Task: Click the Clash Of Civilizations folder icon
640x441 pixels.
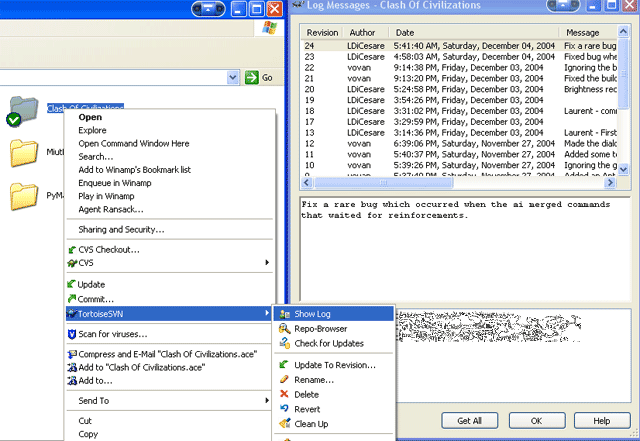Action: pos(23,110)
